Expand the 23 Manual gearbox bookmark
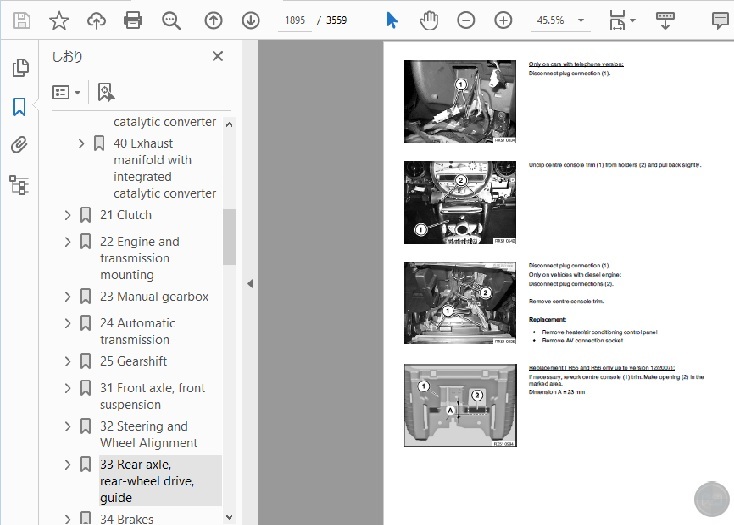Image resolution: width=734 pixels, height=525 pixels. coord(67,297)
